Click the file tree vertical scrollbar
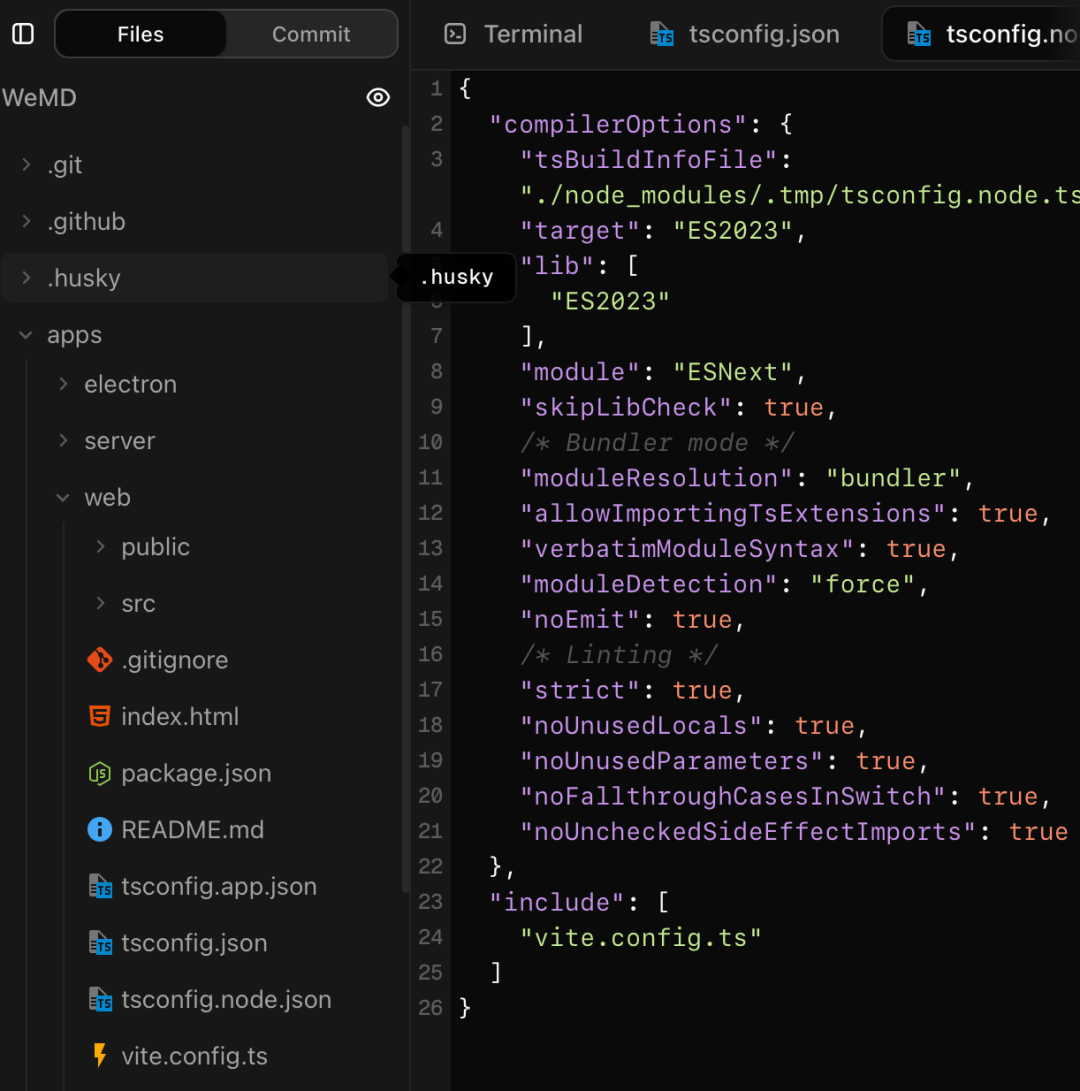Viewport: 1080px width, 1091px height. point(405,500)
